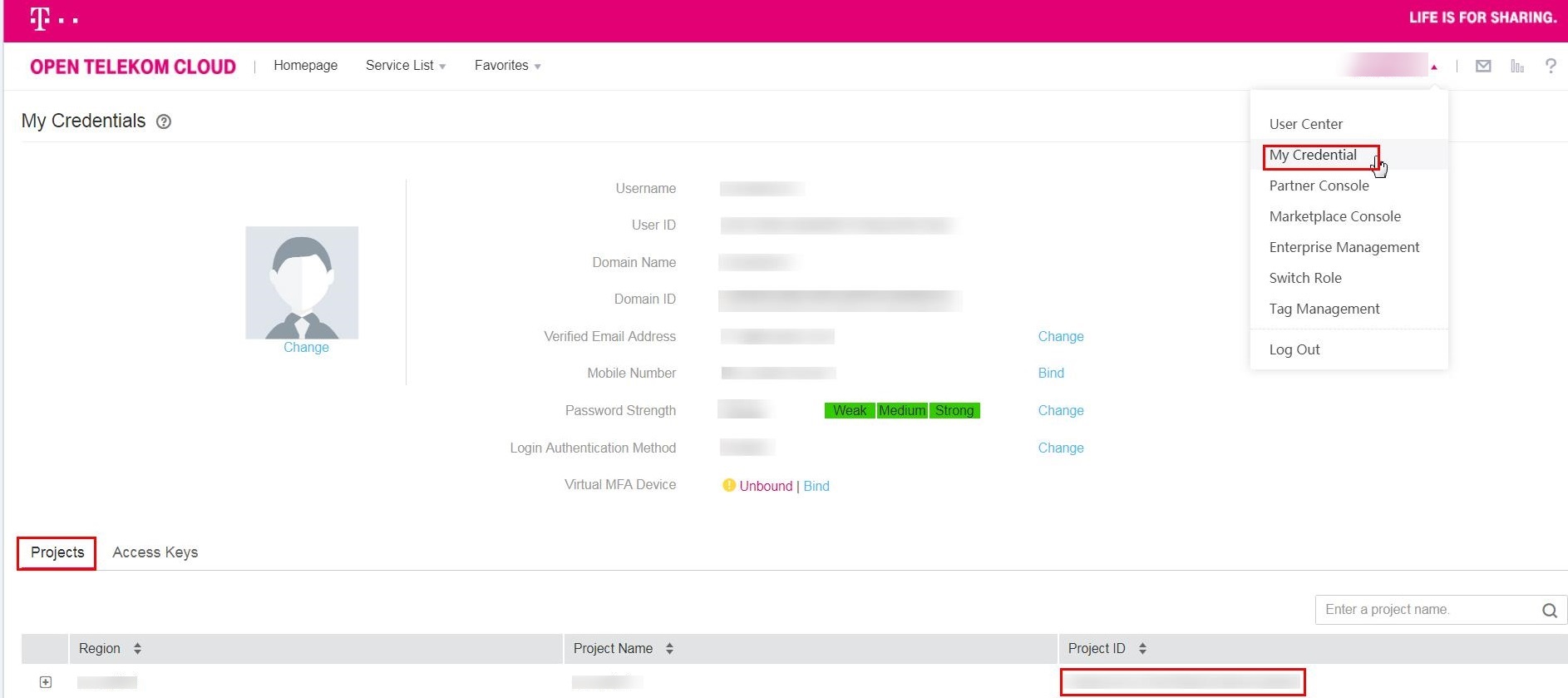
Task: Click the yellow Unbound warning icon
Action: point(728,485)
